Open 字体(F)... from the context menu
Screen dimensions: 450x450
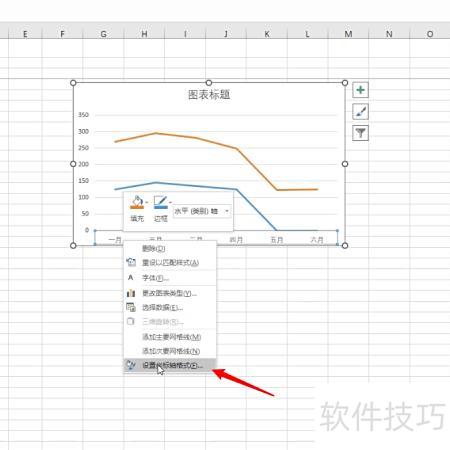[170, 278]
